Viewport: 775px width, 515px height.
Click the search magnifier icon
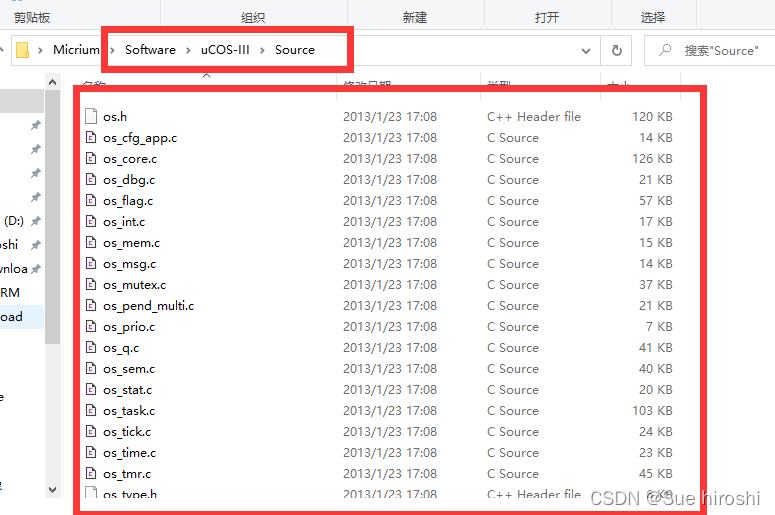click(665, 50)
